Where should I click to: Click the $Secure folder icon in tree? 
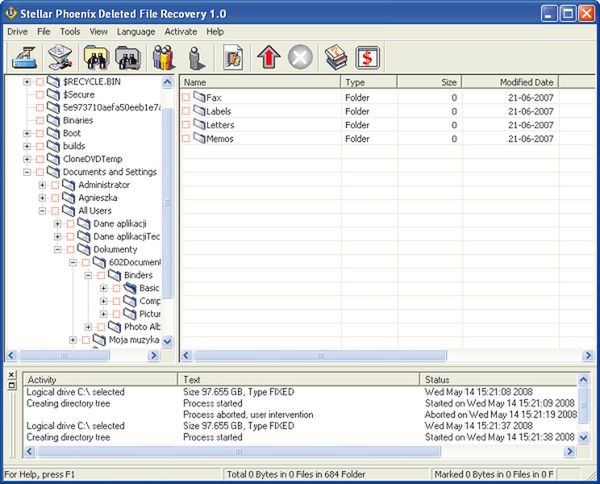click(54, 94)
